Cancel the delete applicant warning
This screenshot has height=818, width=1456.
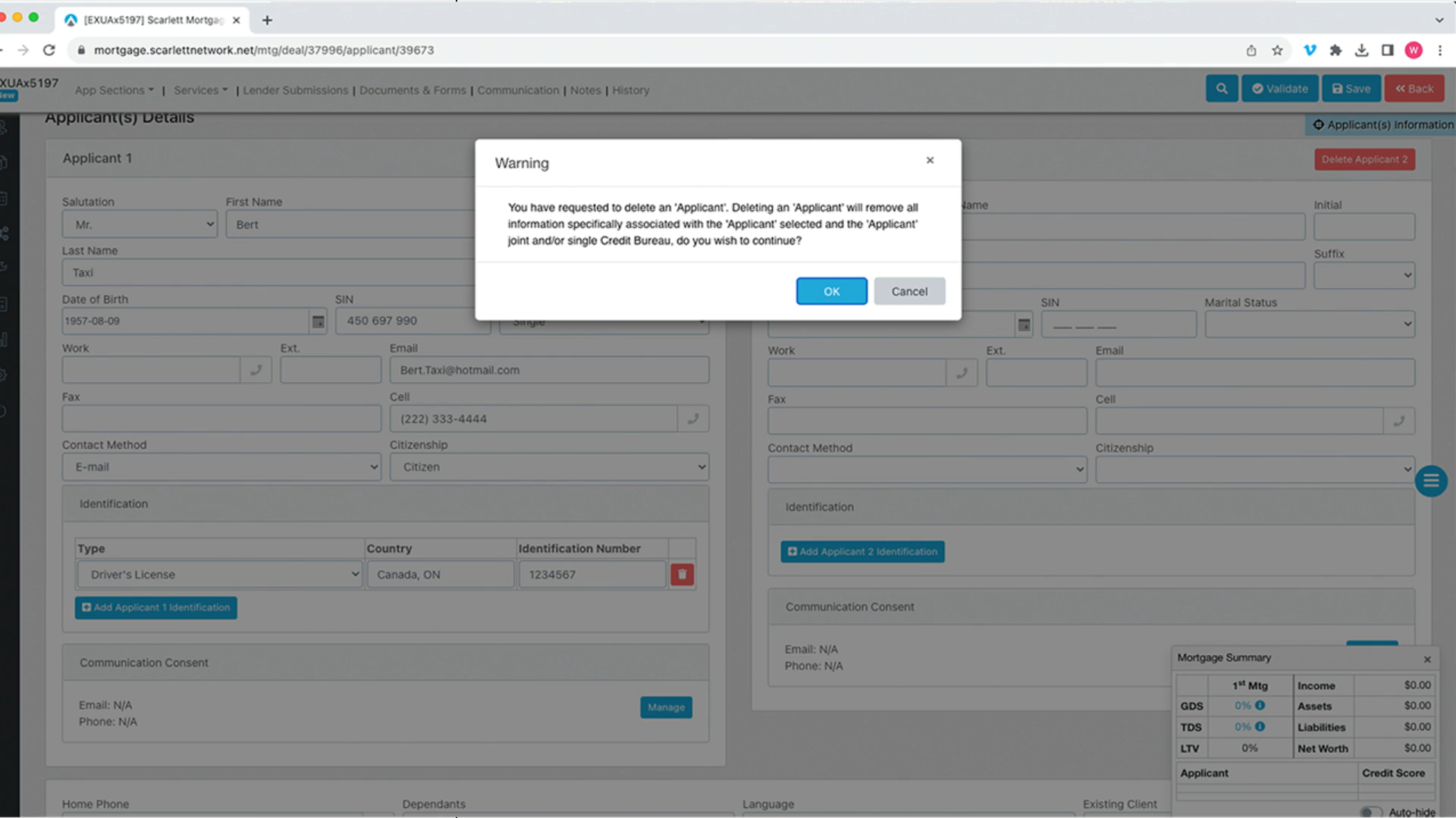[908, 291]
